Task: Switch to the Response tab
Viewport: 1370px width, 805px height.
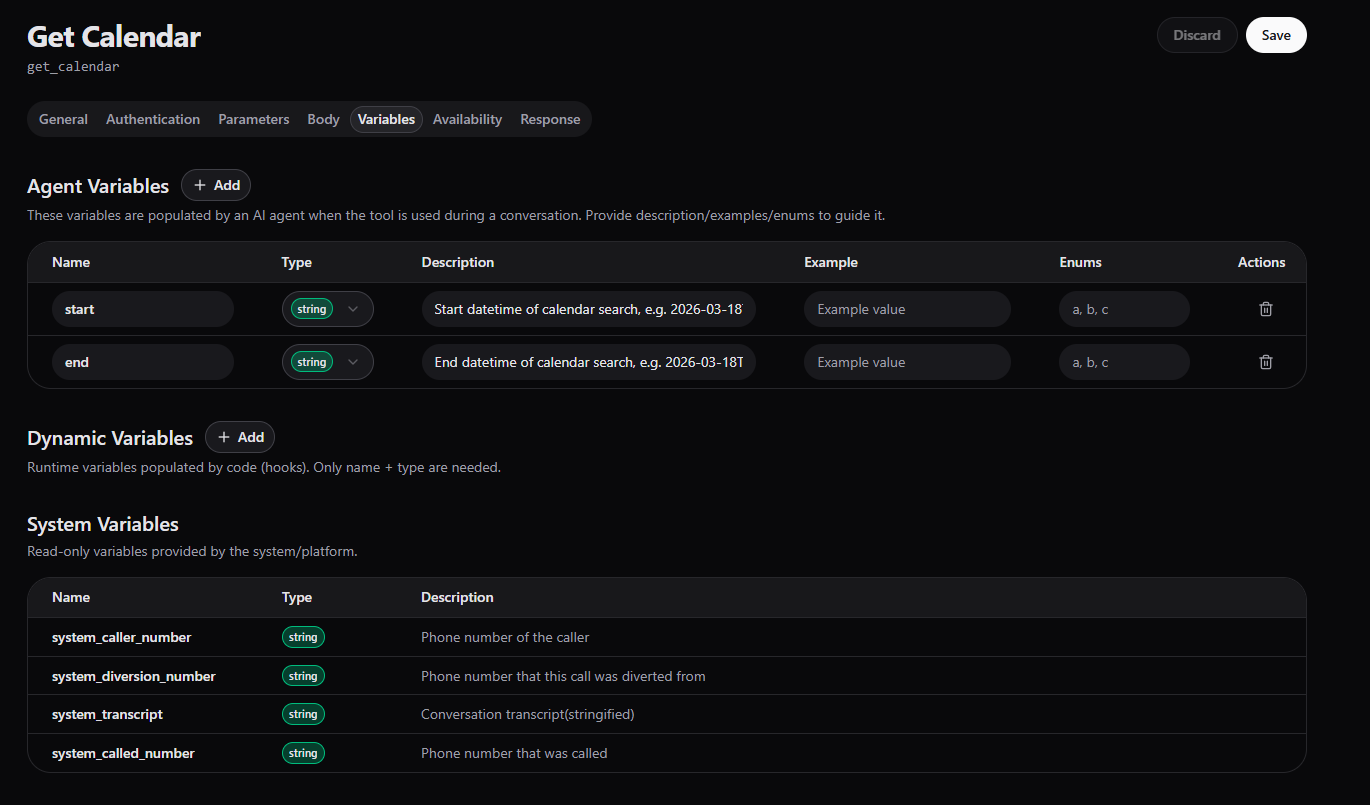Action: pos(550,119)
